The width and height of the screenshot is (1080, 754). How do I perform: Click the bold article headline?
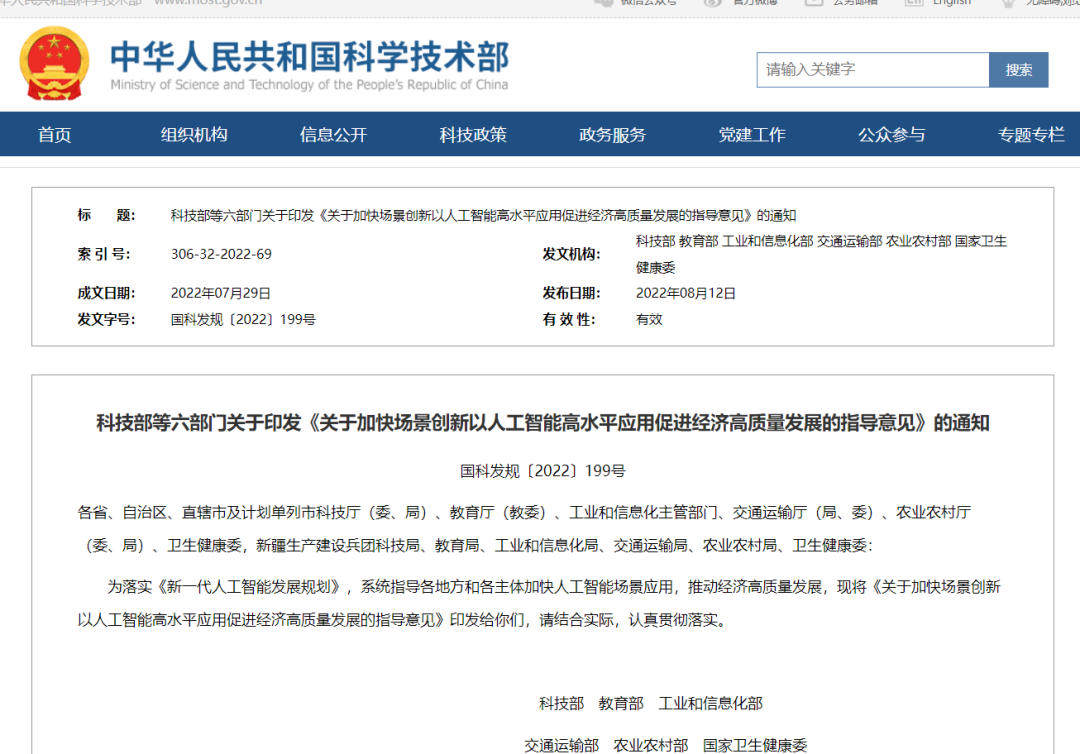(543, 423)
